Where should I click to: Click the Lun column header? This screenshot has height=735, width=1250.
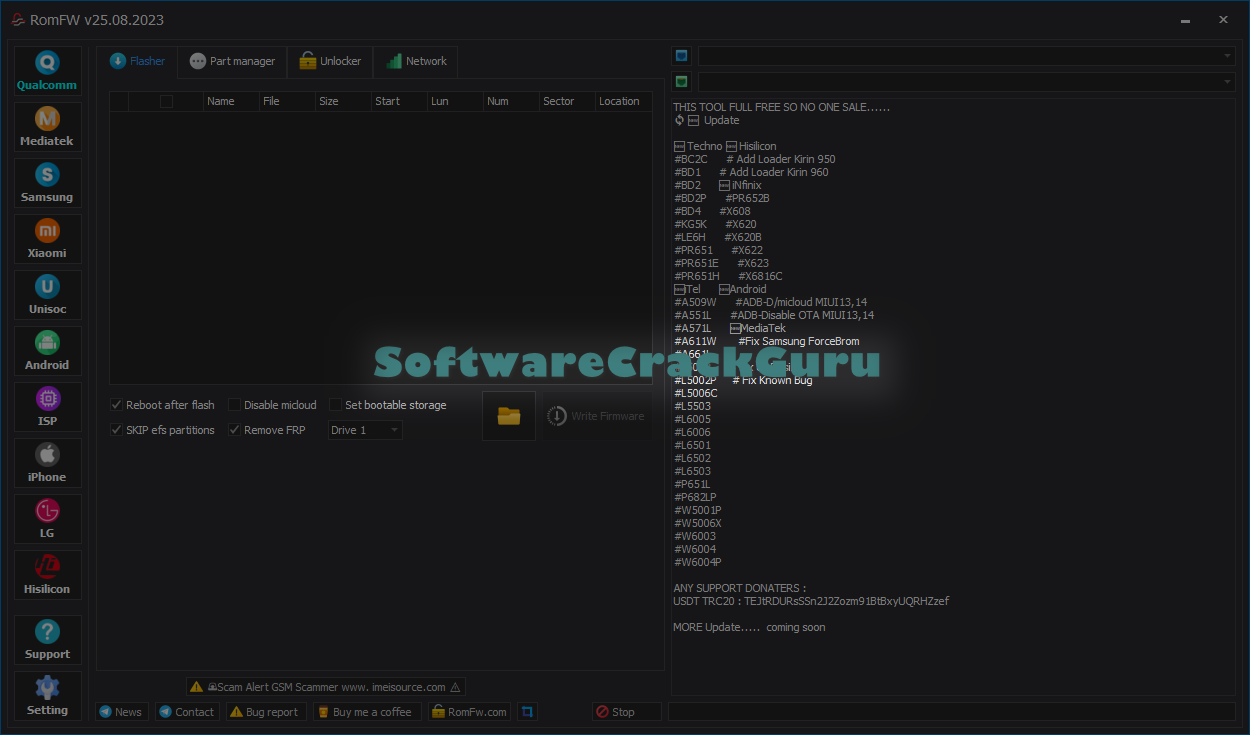pyautogui.click(x=454, y=101)
